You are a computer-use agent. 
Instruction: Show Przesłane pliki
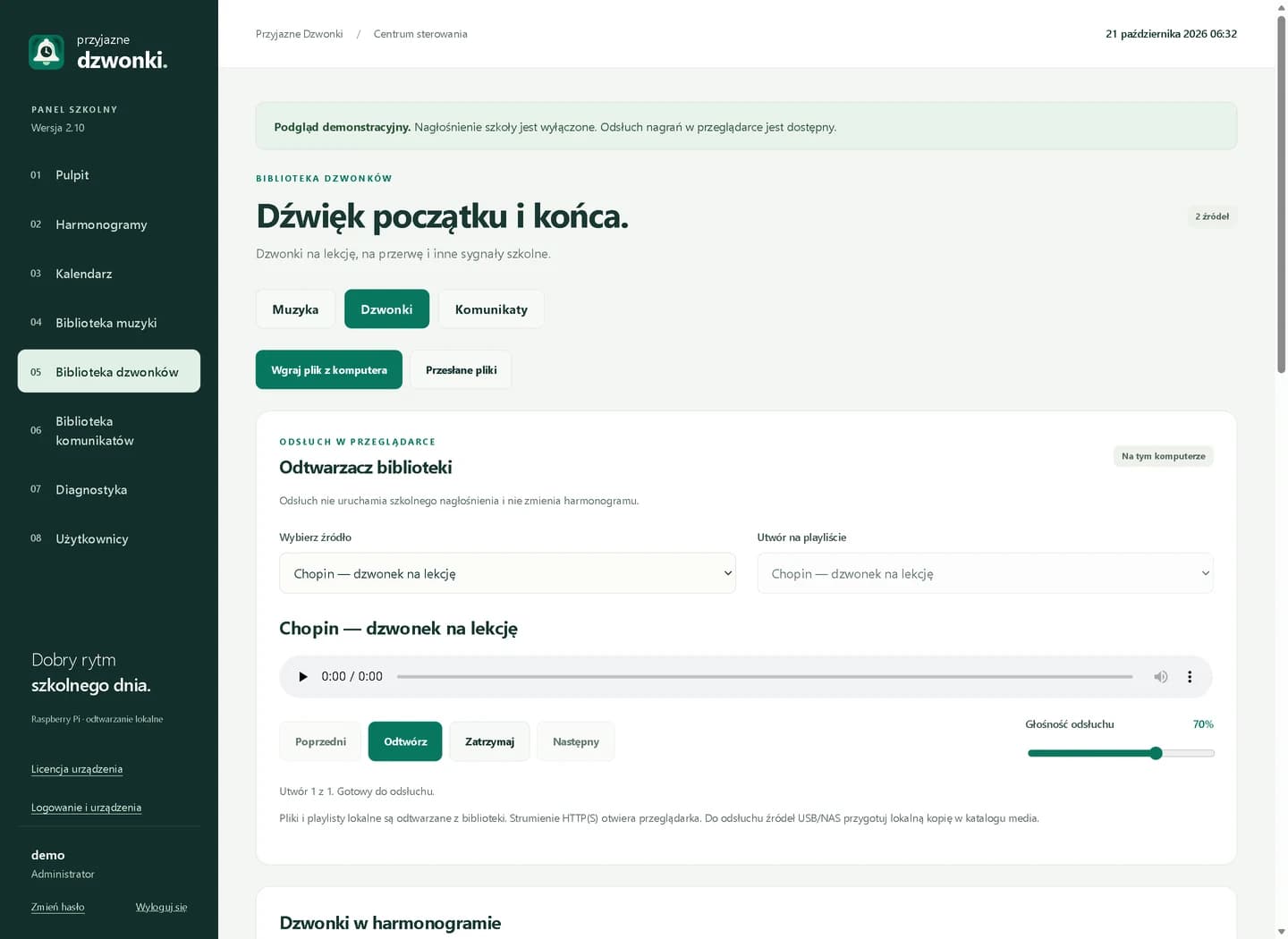[461, 370]
